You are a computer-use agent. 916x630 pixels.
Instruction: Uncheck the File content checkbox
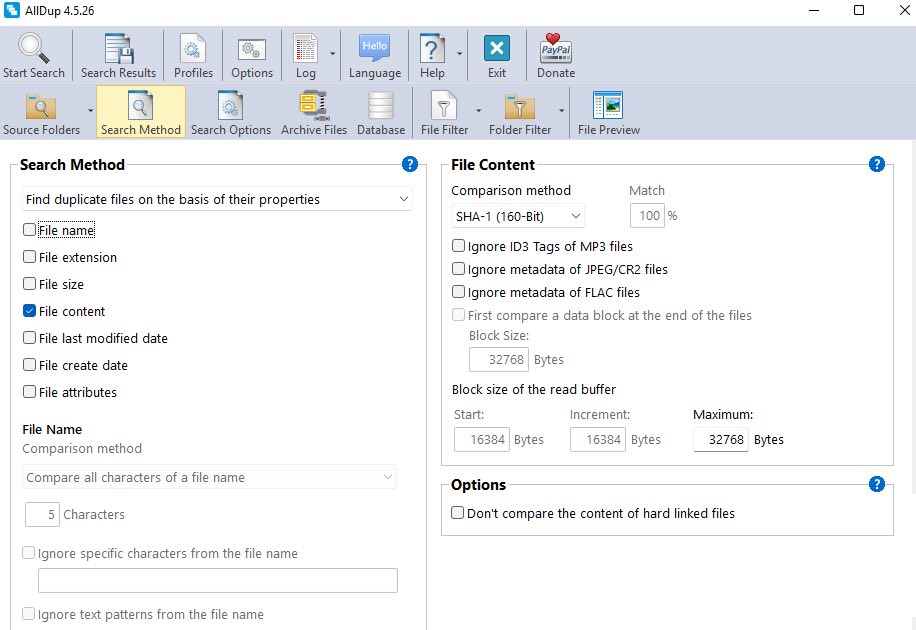29,311
